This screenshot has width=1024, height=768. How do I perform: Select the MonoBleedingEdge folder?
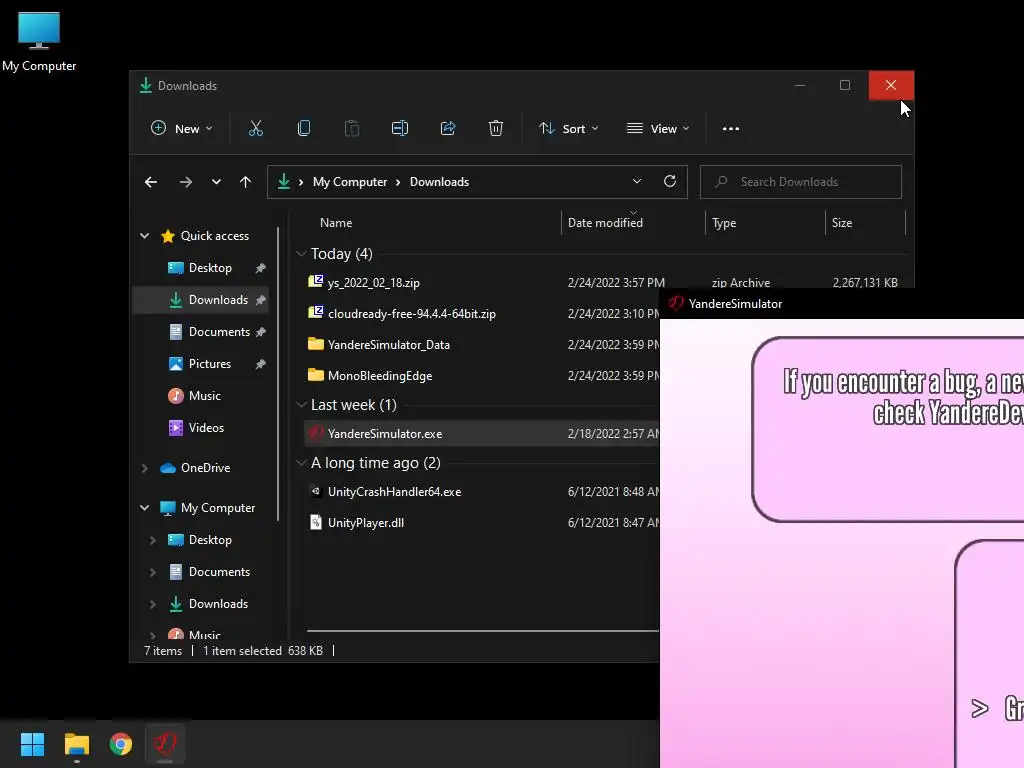380,376
